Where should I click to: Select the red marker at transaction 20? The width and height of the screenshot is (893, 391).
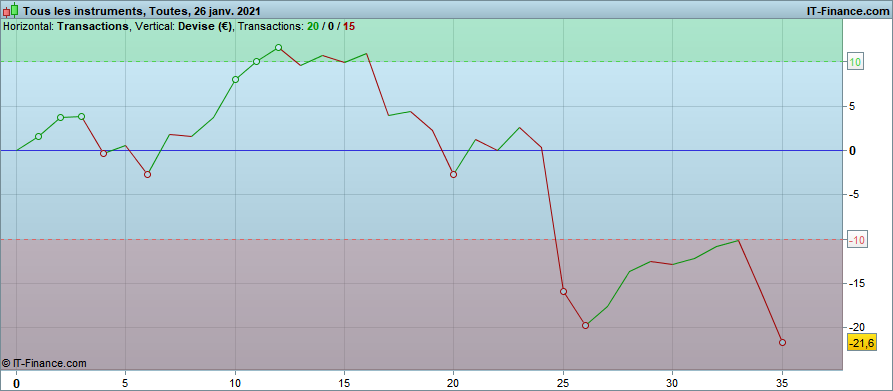click(453, 175)
